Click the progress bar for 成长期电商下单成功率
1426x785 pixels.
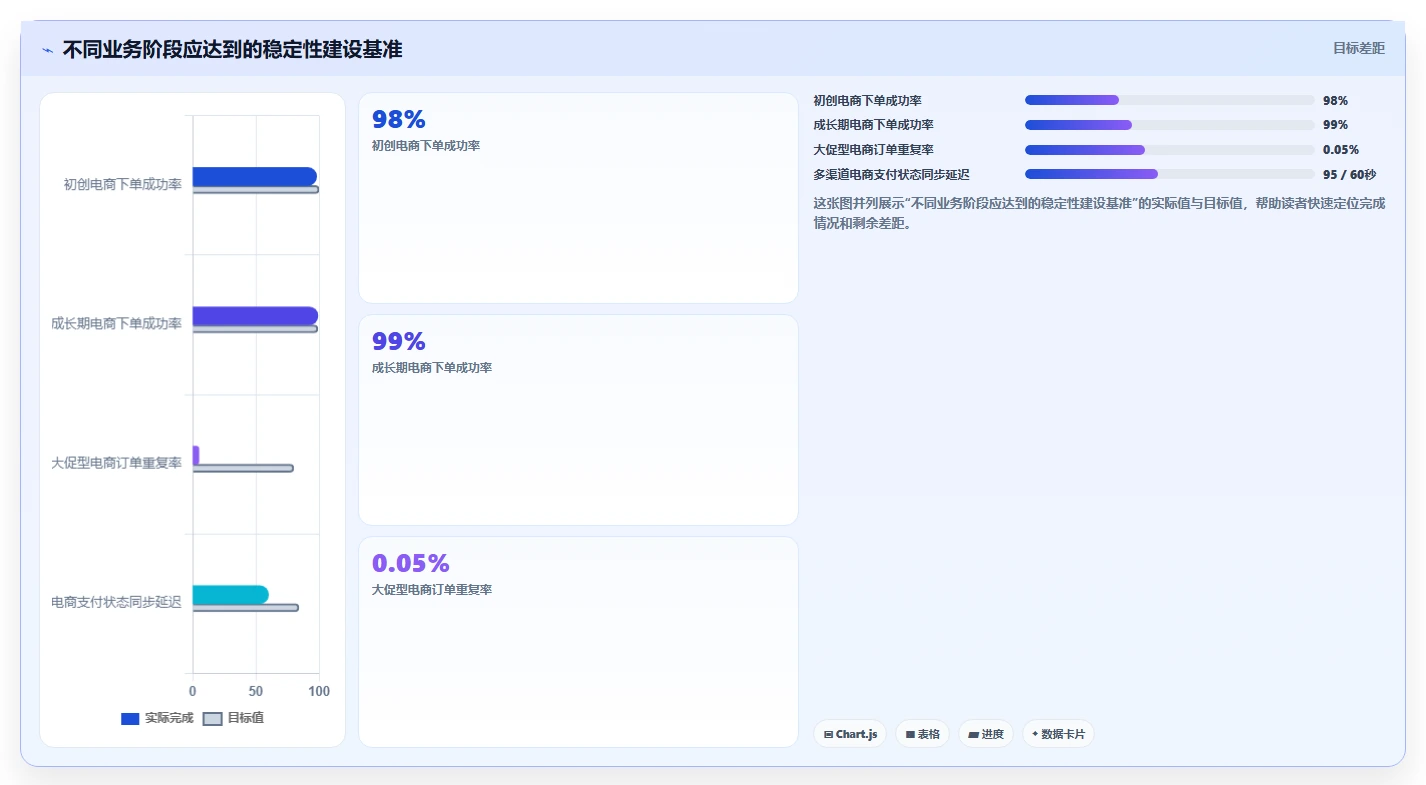pyautogui.click(x=1169, y=125)
